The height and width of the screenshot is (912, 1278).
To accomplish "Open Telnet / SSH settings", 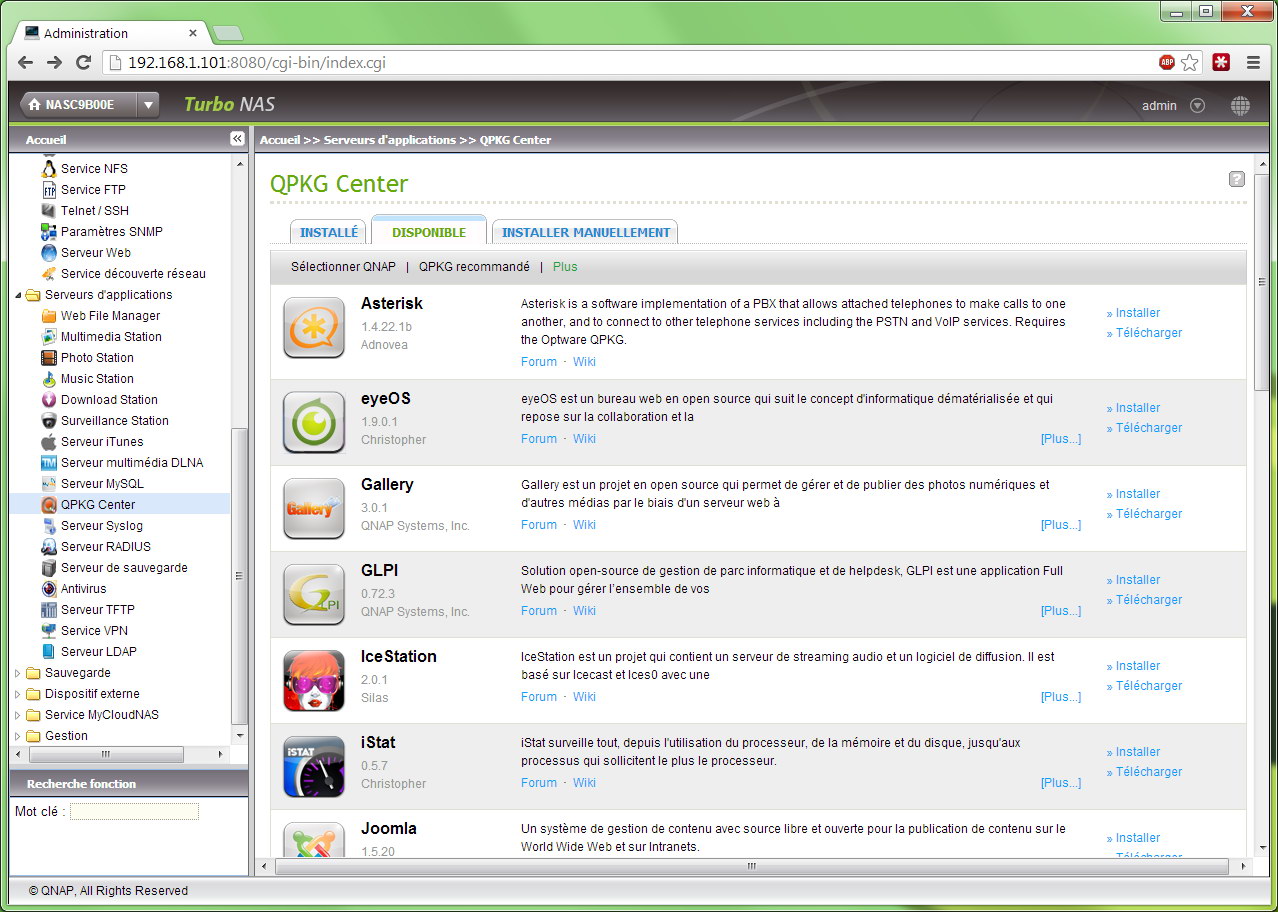I will click(x=94, y=210).
